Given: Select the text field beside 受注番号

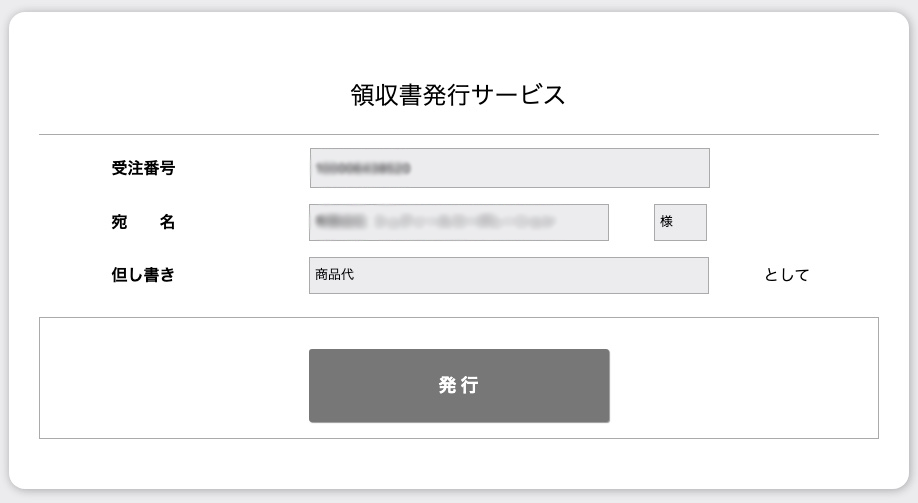Looking at the screenshot, I should coord(509,168).
